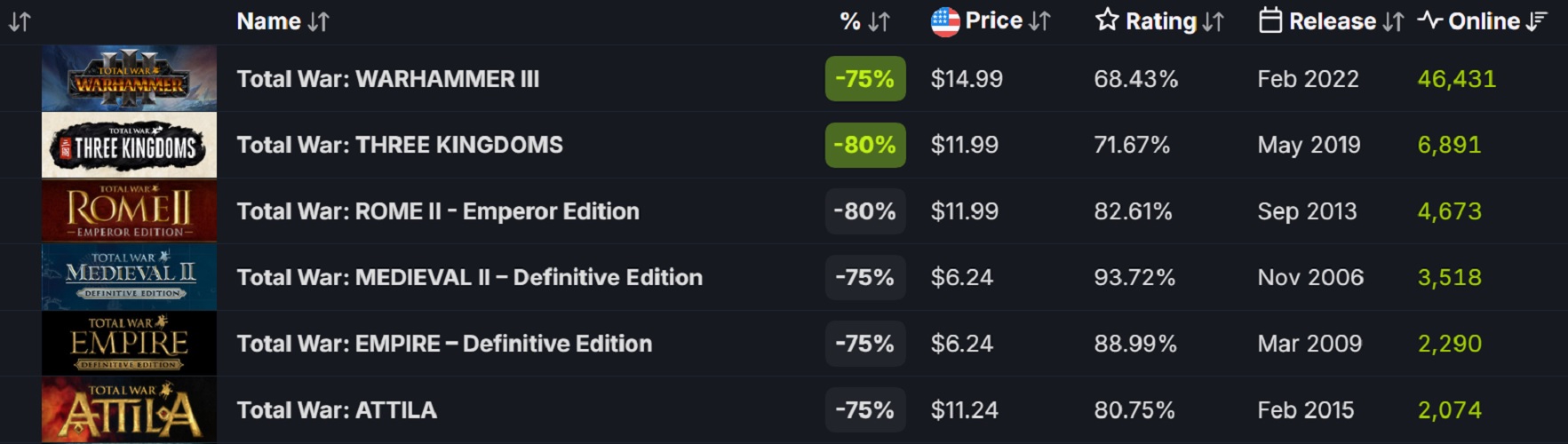Open Total War: MEDIEVAL II – Definitive Edition
Viewport: 1568px width, 444px height.
469,278
